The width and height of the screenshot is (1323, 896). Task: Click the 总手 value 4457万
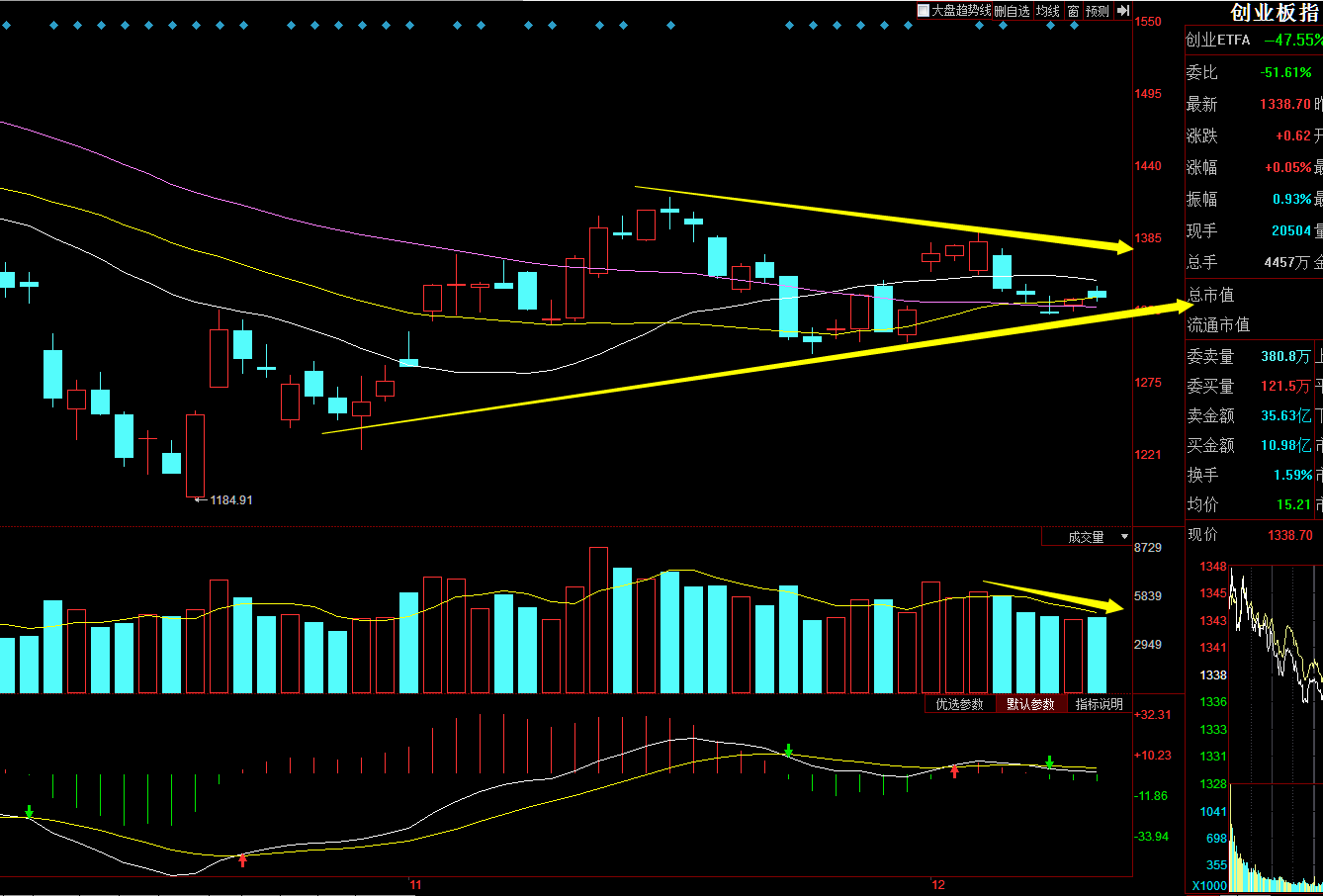click(x=1286, y=262)
